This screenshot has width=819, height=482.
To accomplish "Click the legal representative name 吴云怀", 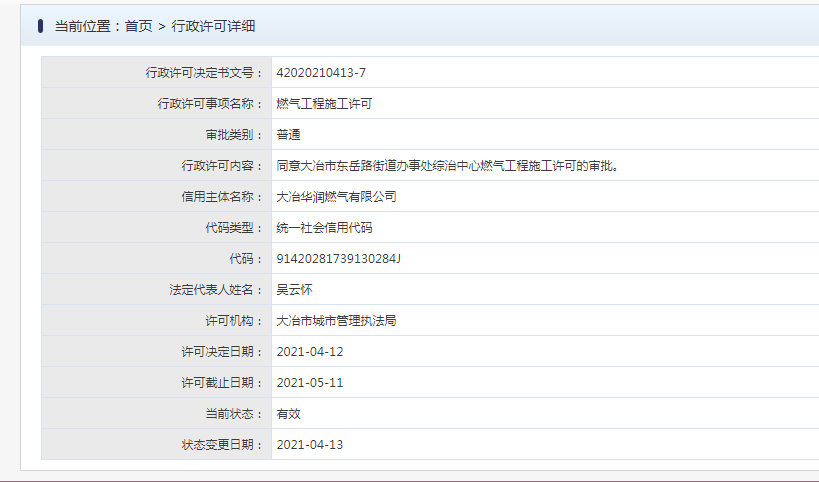I will pyautogui.click(x=295, y=289).
